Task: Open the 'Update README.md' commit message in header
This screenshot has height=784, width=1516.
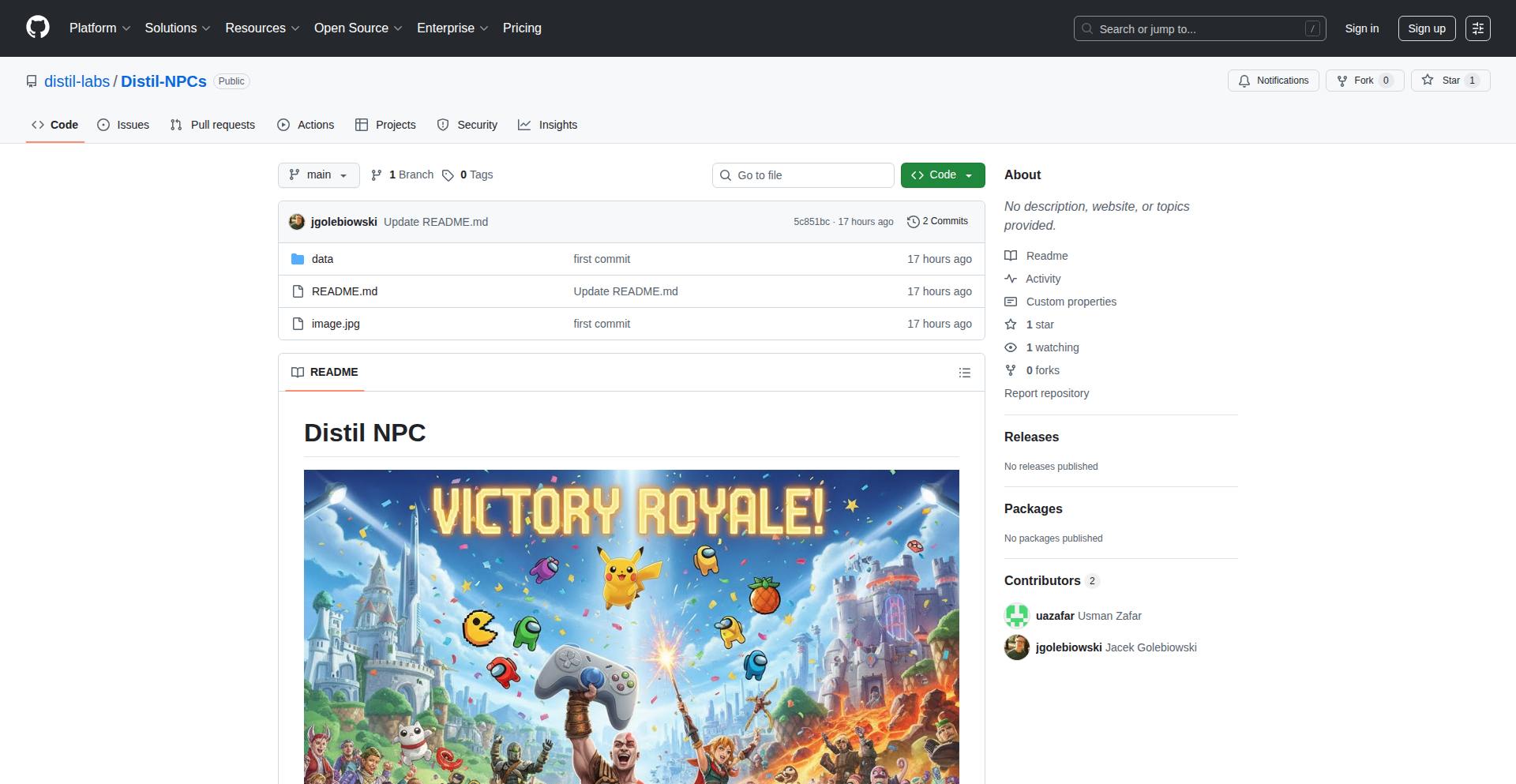Action: [x=436, y=222]
